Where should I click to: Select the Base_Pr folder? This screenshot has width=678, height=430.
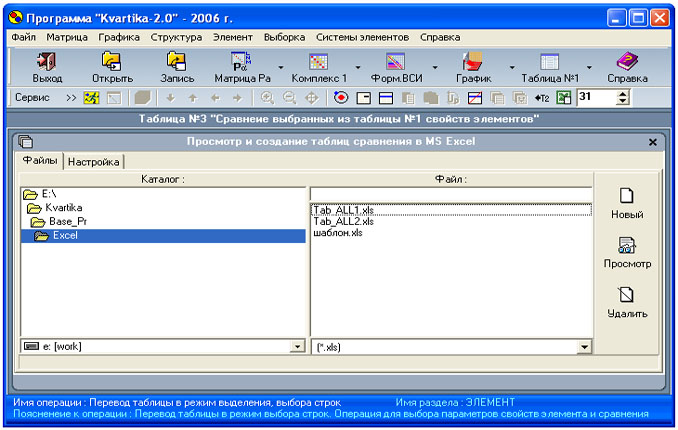click(163, 221)
